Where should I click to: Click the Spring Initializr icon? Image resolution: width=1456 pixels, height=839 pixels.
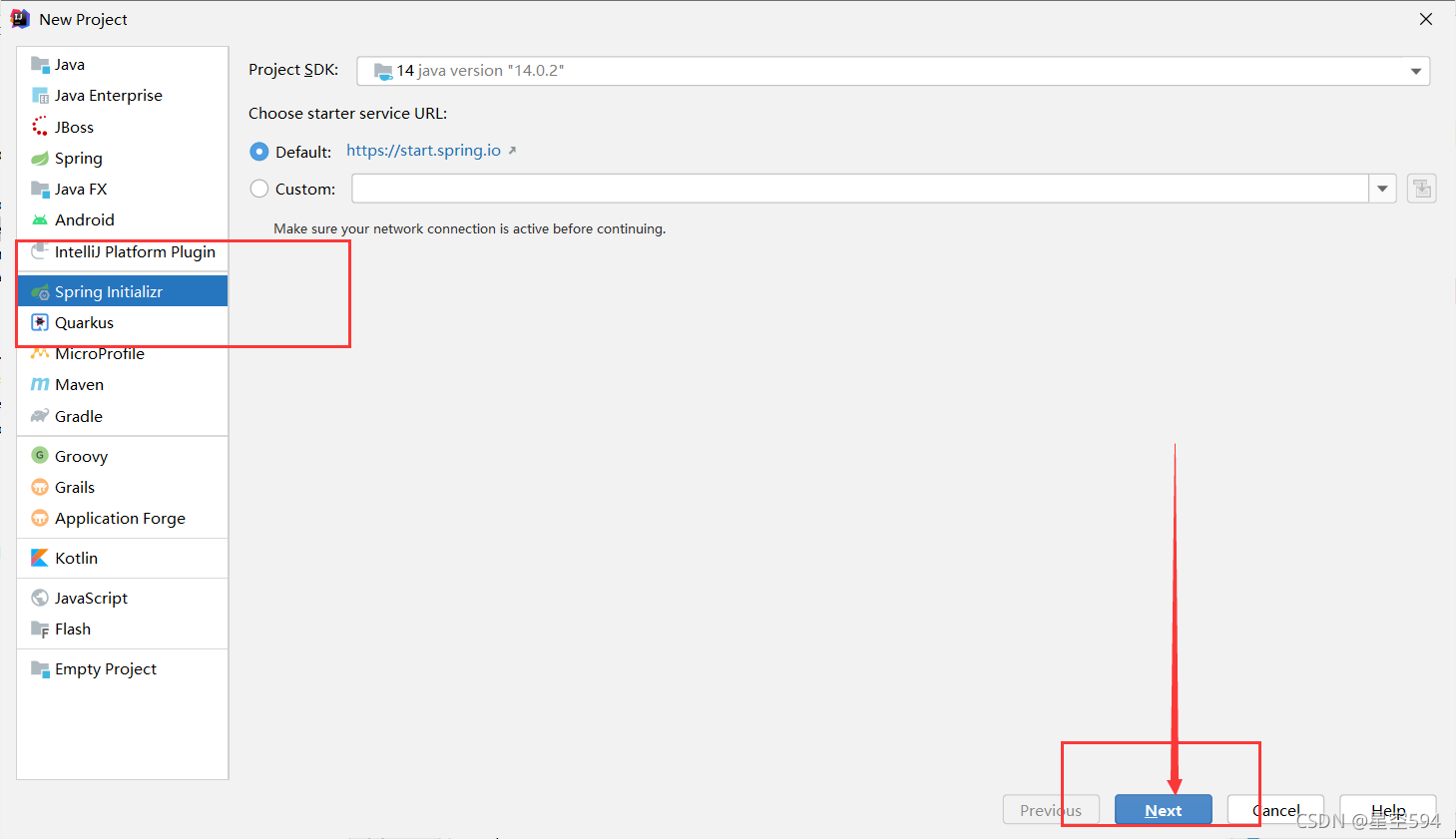[40, 292]
